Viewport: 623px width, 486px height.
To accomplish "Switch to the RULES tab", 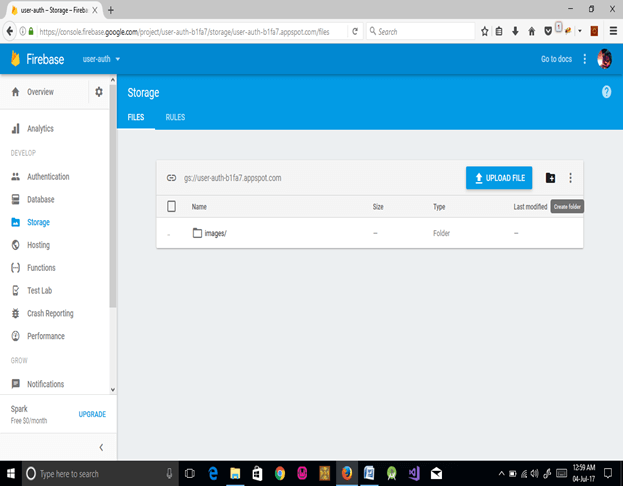I will (175, 117).
